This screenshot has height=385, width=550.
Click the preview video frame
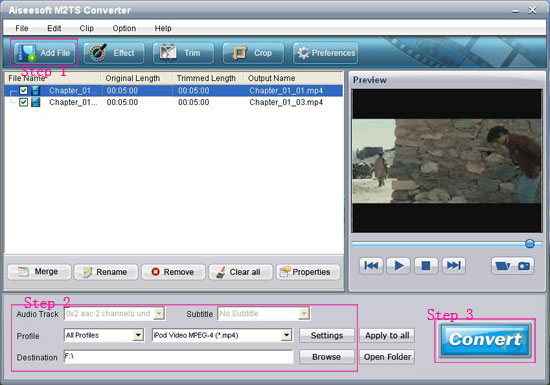tap(447, 161)
